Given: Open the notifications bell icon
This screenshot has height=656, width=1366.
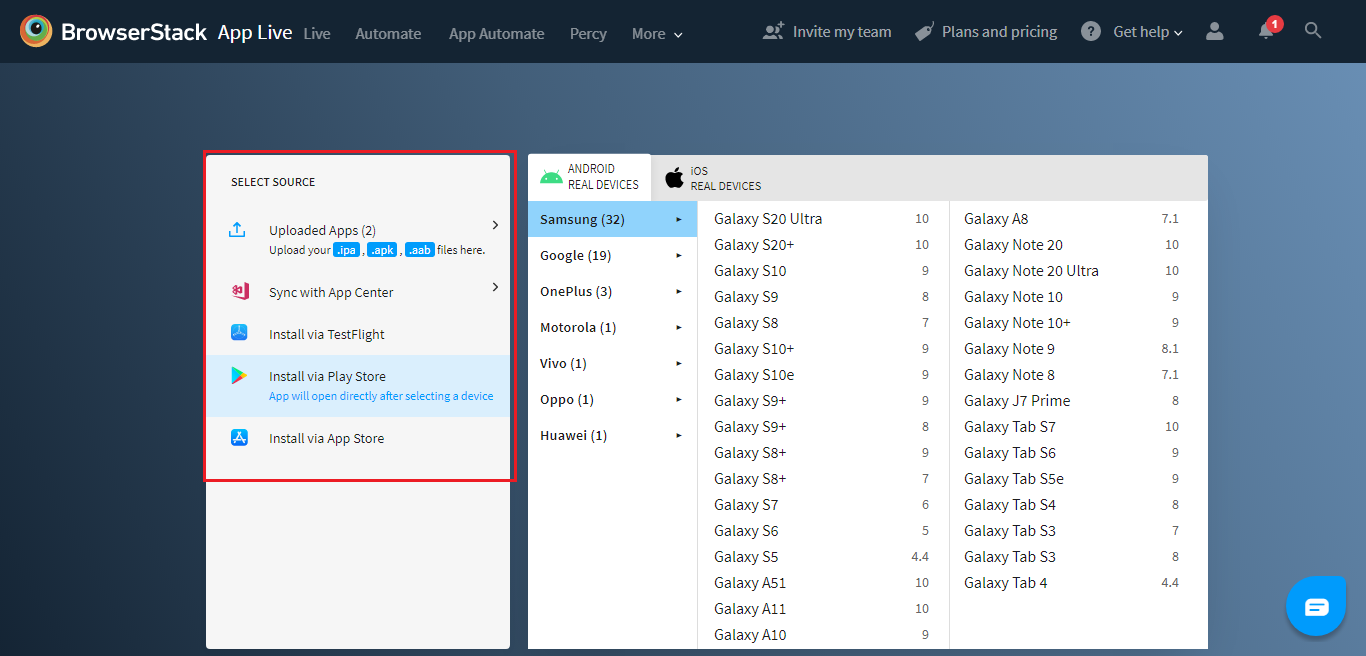Looking at the screenshot, I should tap(1267, 31).
